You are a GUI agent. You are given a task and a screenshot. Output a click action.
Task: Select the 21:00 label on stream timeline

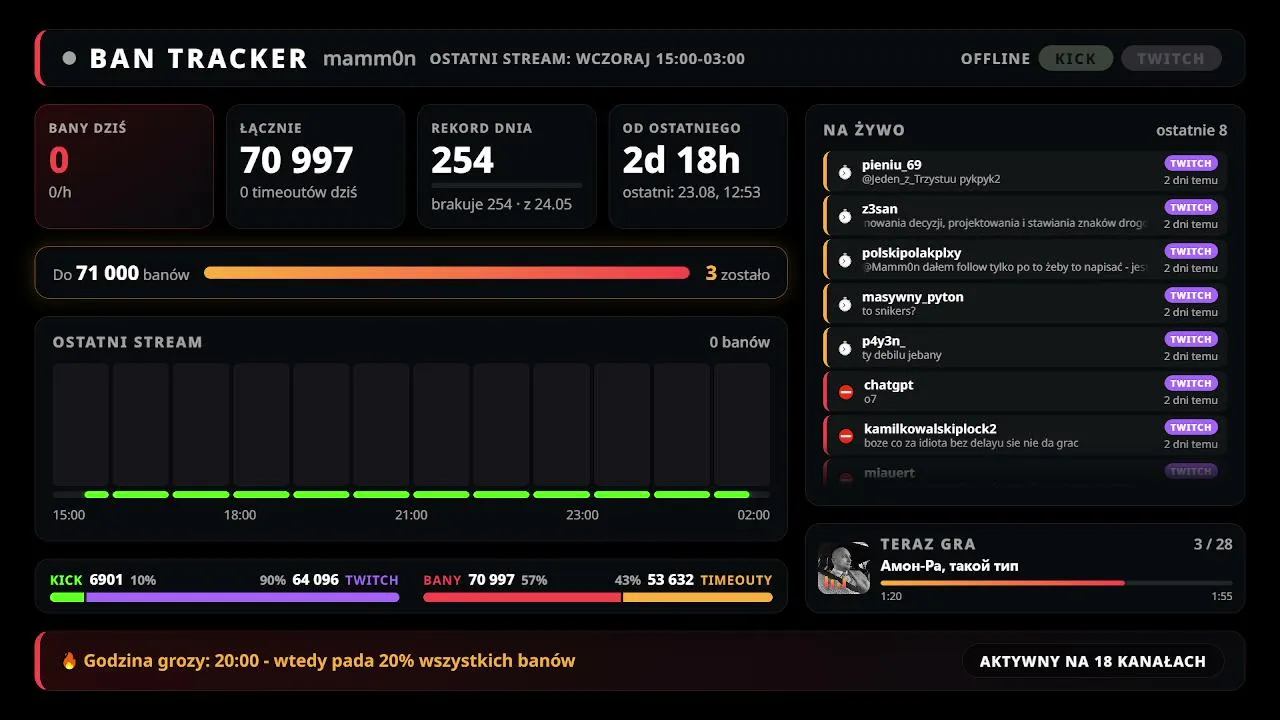[411, 515]
